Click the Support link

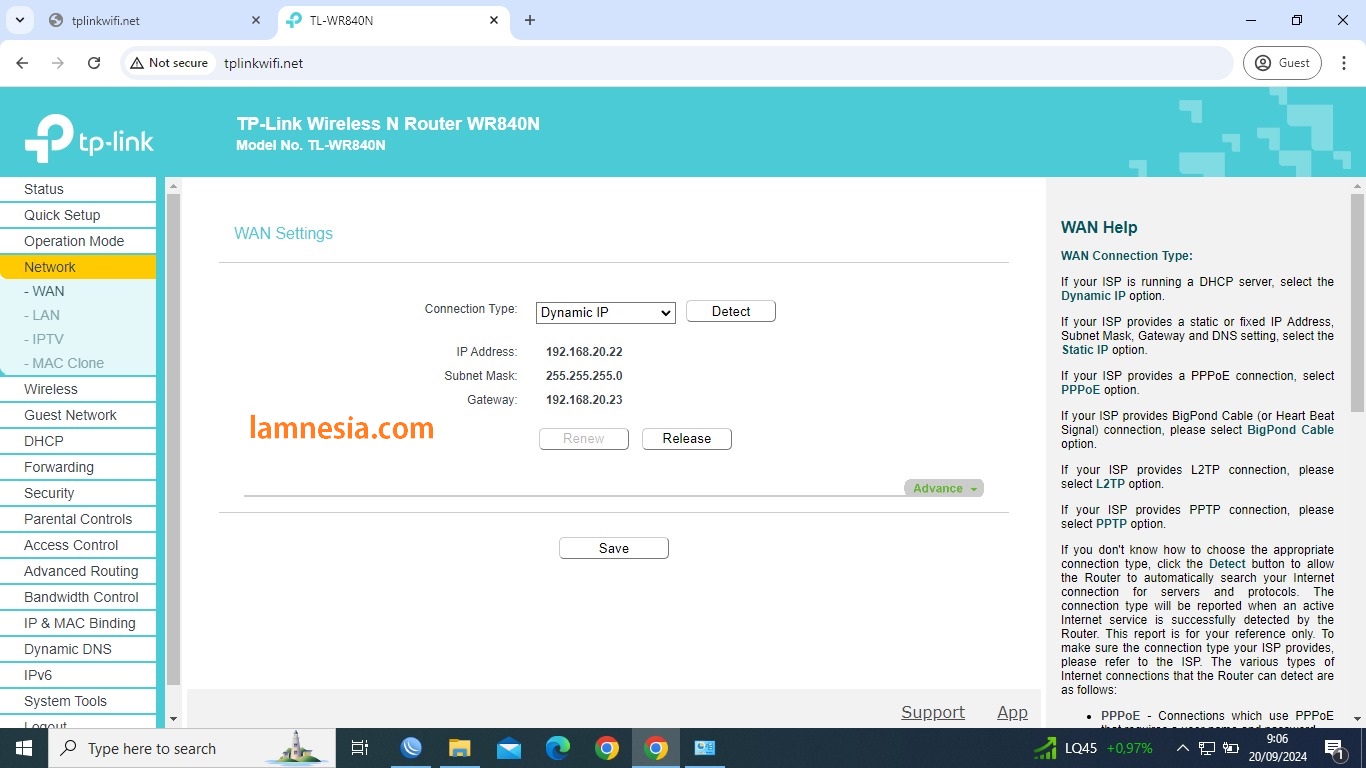click(932, 712)
